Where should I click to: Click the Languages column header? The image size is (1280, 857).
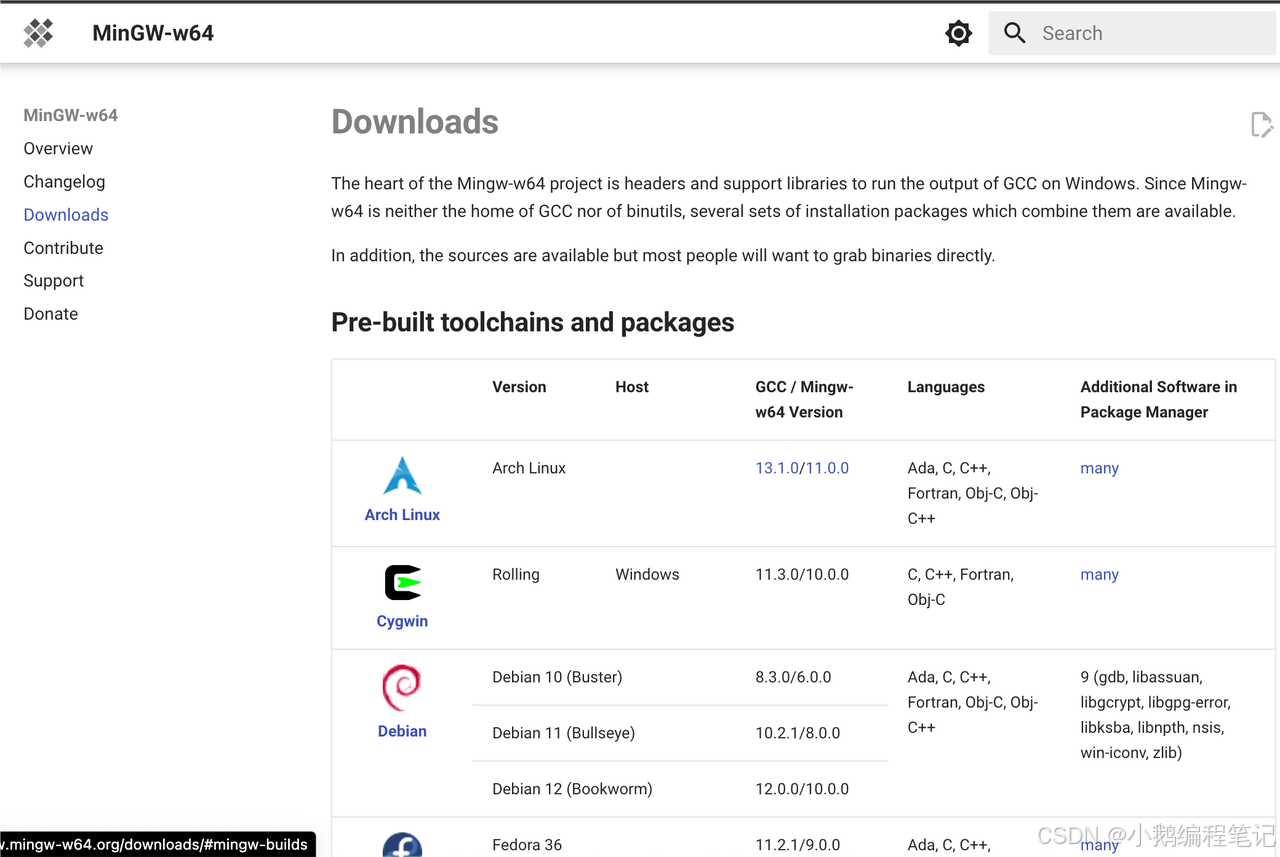946,387
